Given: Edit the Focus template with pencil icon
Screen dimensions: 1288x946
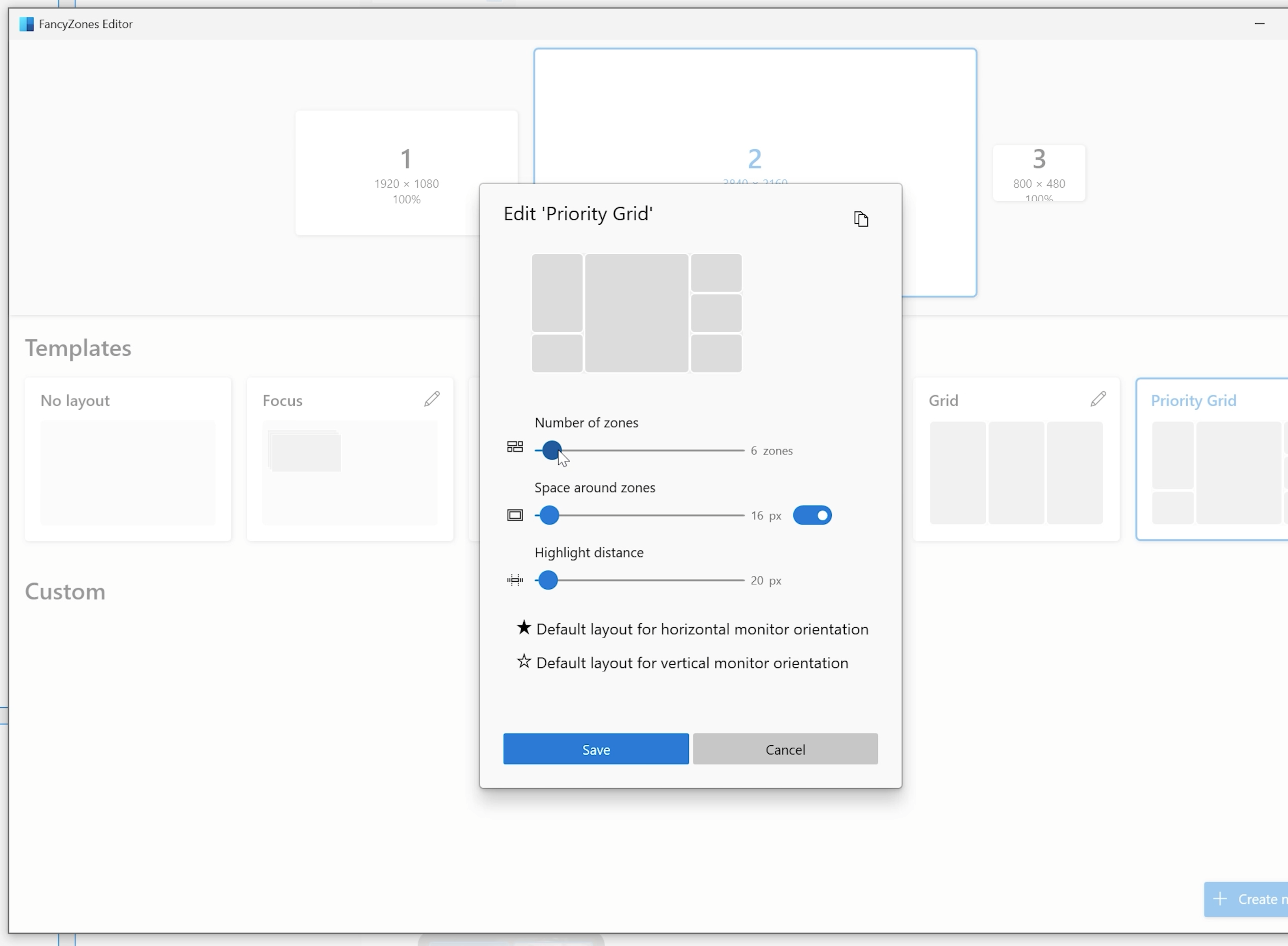Looking at the screenshot, I should pos(432,399).
